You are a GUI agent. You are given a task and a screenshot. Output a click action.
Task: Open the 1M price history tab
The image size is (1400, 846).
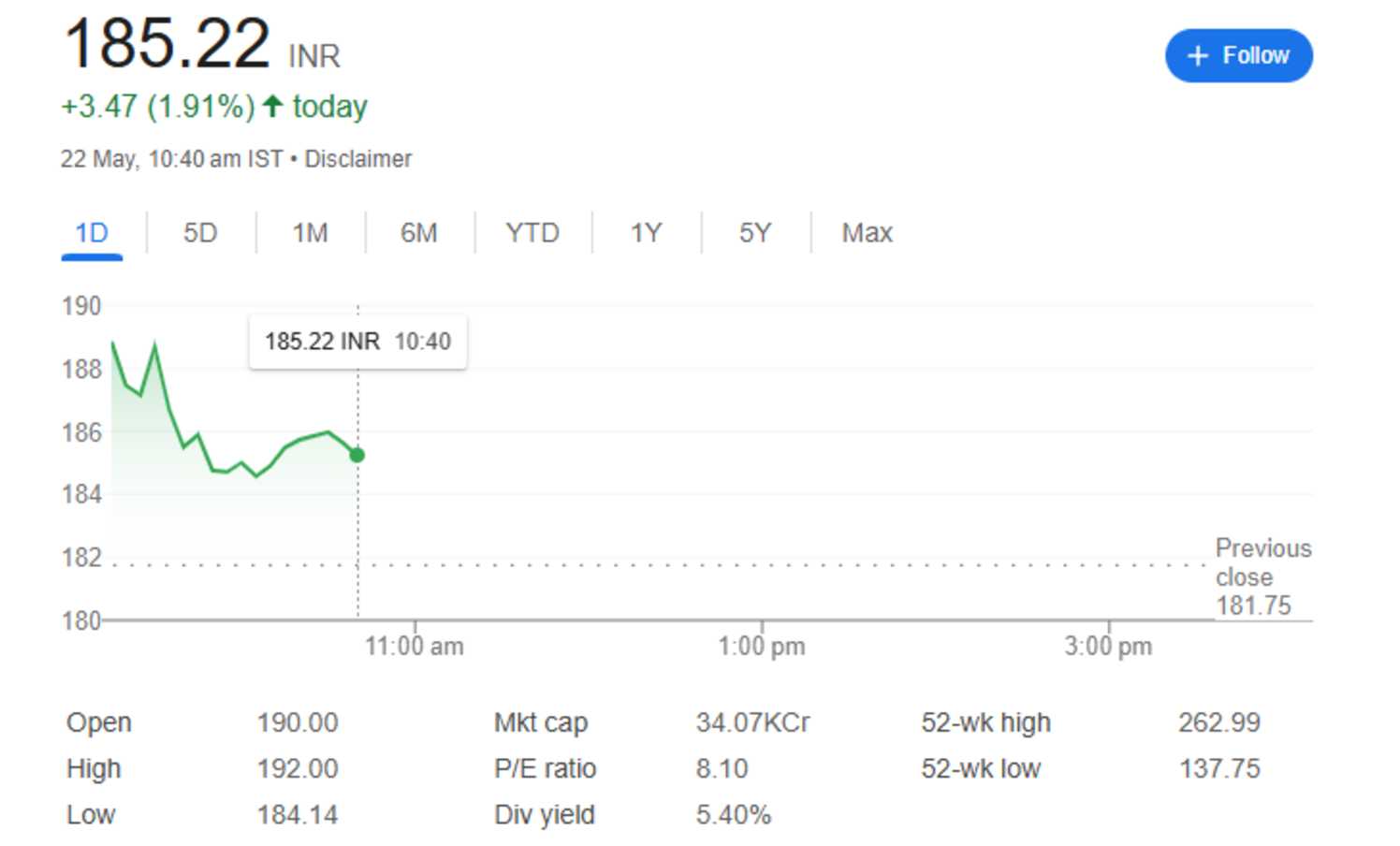pyautogui.click(x=310, y=233)
